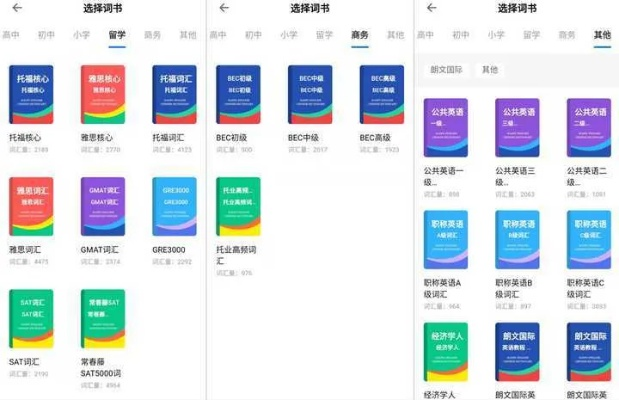Pick the 职称英语C级词汇 book cover
The image size is (619, 400).
(x=589, y=240)
